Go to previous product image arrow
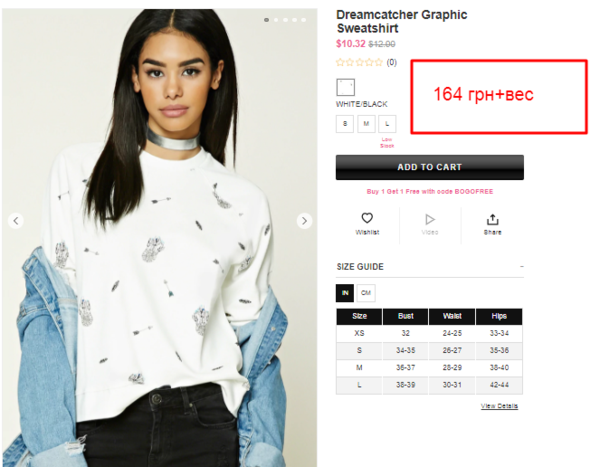 tap(16, 221)
